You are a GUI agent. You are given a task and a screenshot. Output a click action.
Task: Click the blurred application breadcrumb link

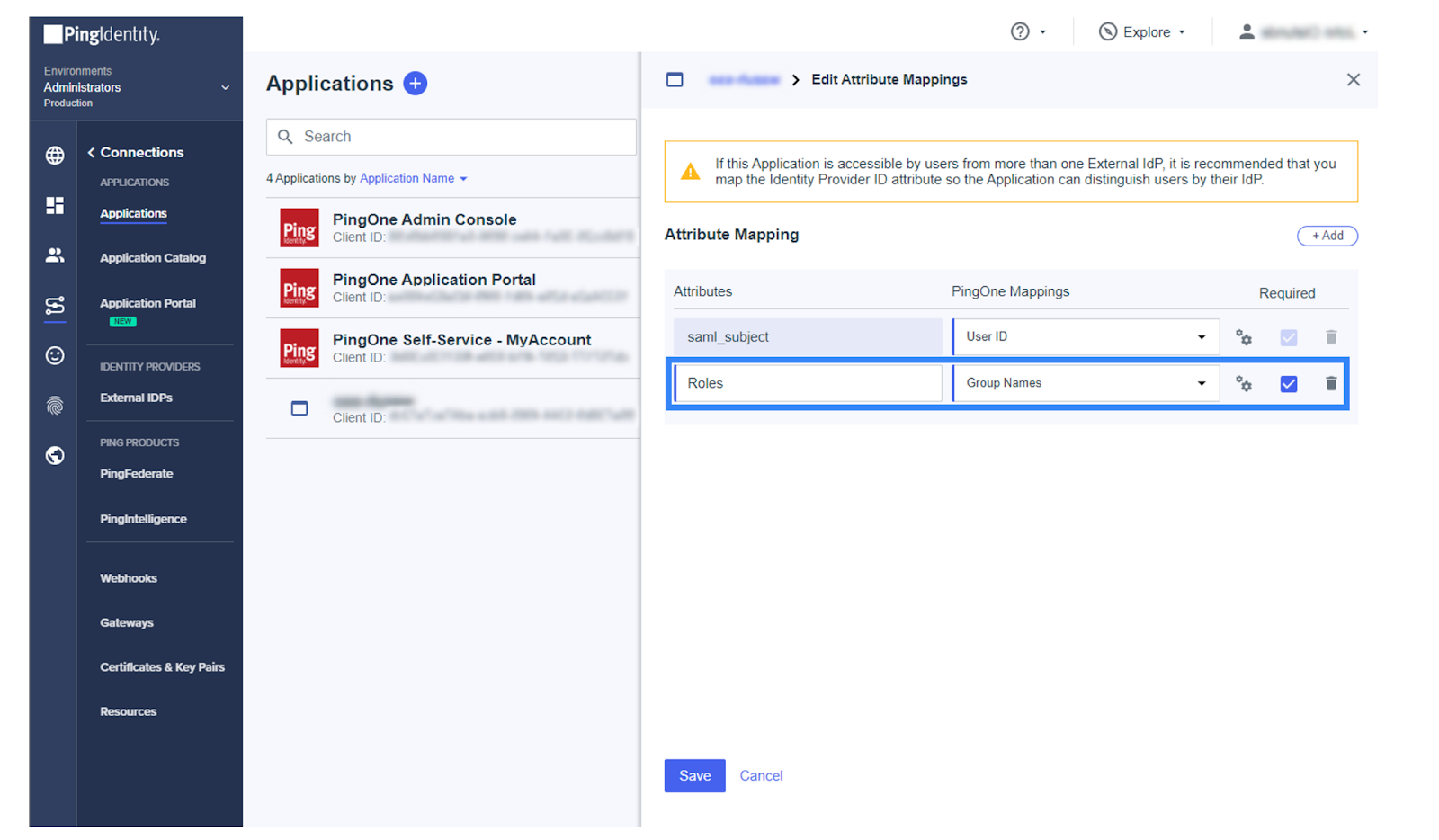tap(744, 80)
